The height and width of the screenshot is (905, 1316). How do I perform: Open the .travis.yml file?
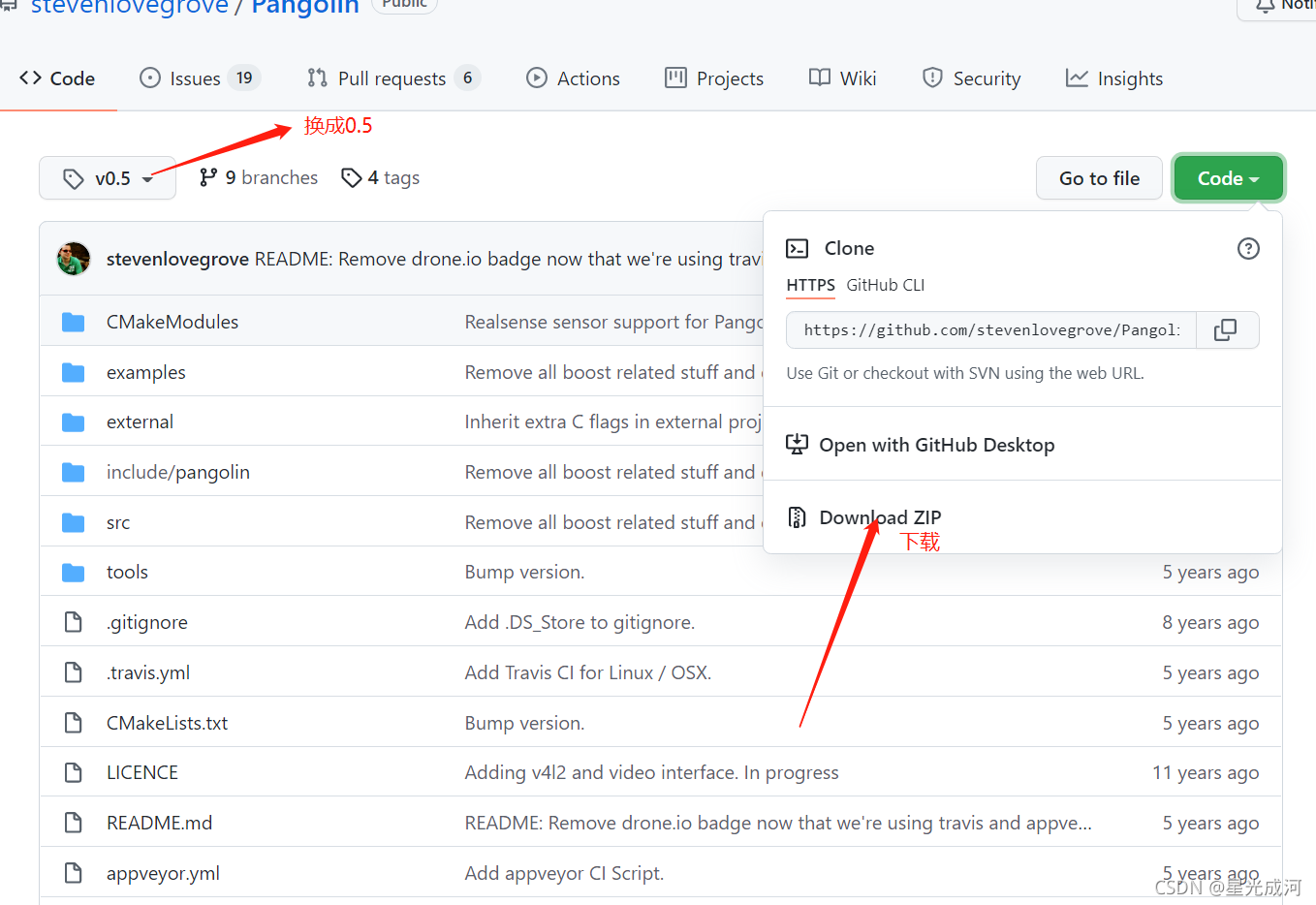pyautogui.click(x=148, y=673)
